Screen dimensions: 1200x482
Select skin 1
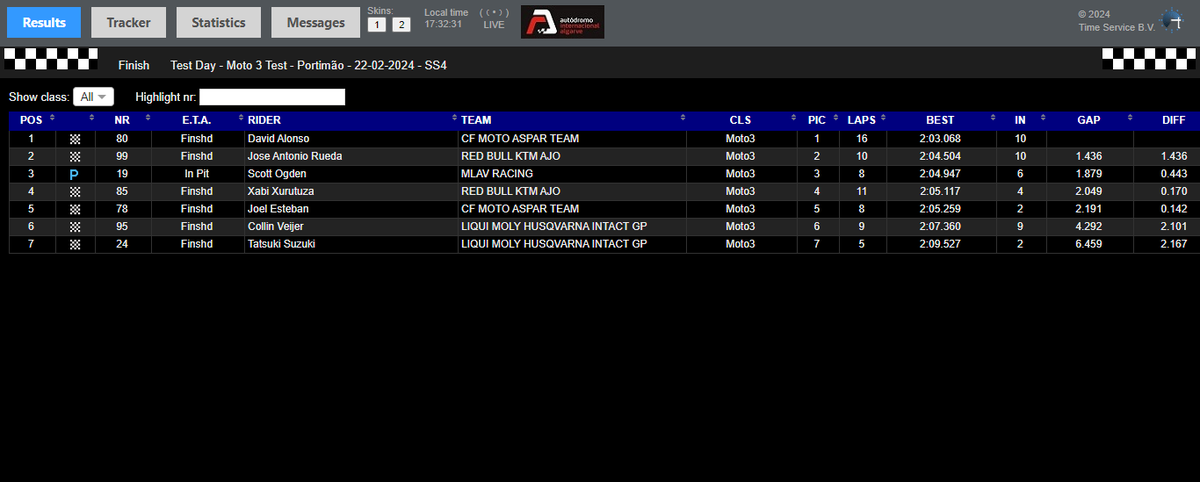[x=377, y=24]
